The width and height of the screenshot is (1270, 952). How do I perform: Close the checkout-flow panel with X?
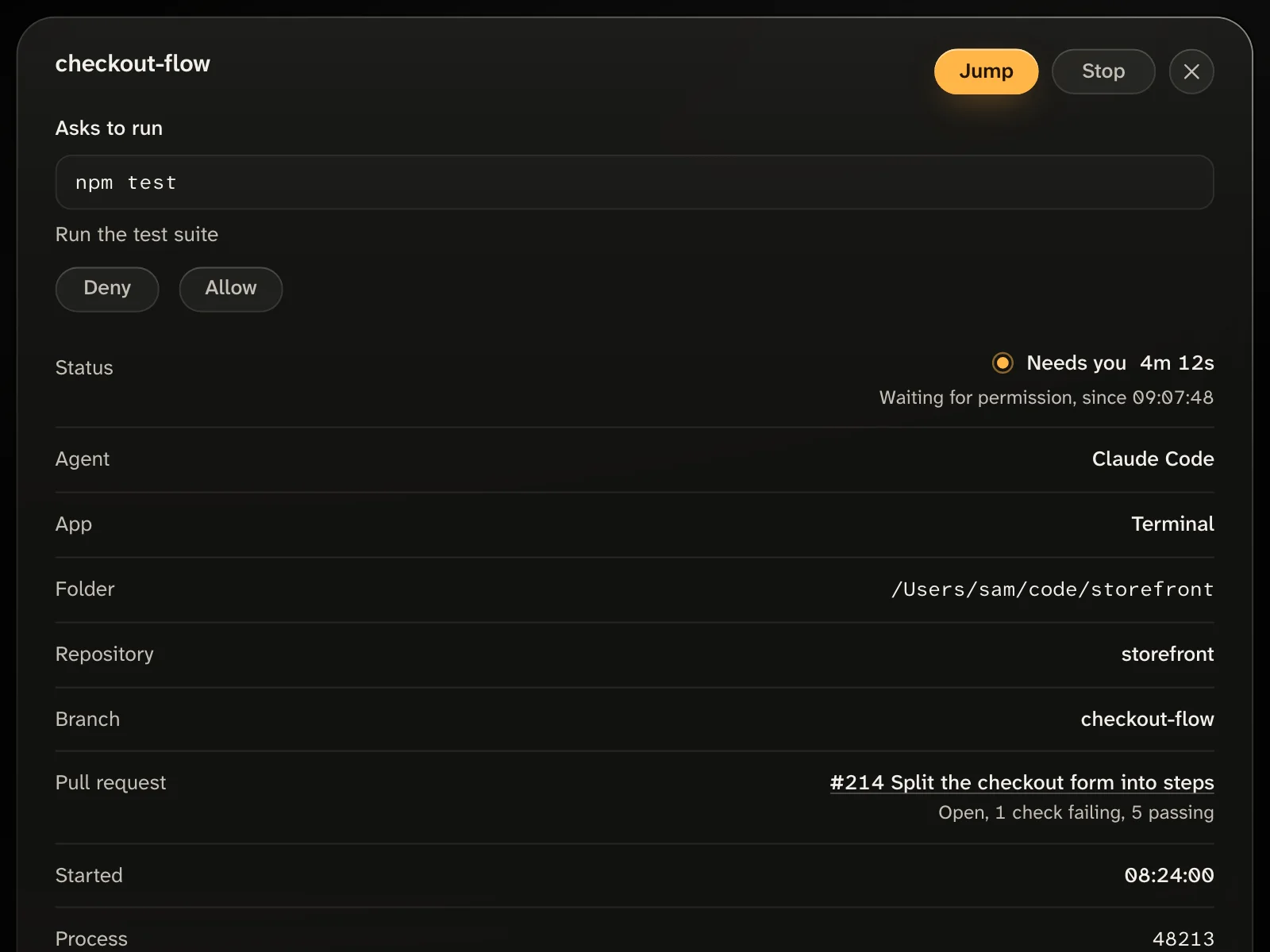pos(1191,71)
